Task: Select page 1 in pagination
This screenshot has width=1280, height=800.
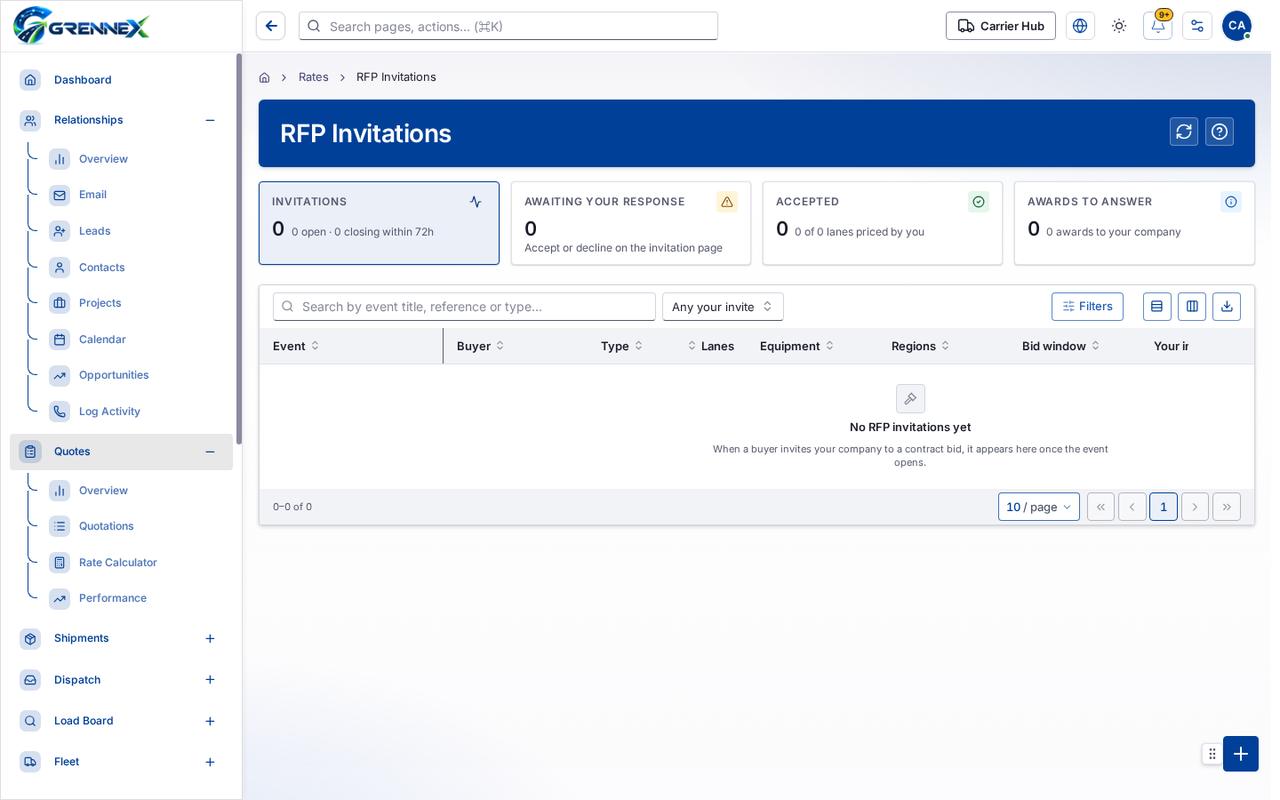Action: tap(1163, 507)
